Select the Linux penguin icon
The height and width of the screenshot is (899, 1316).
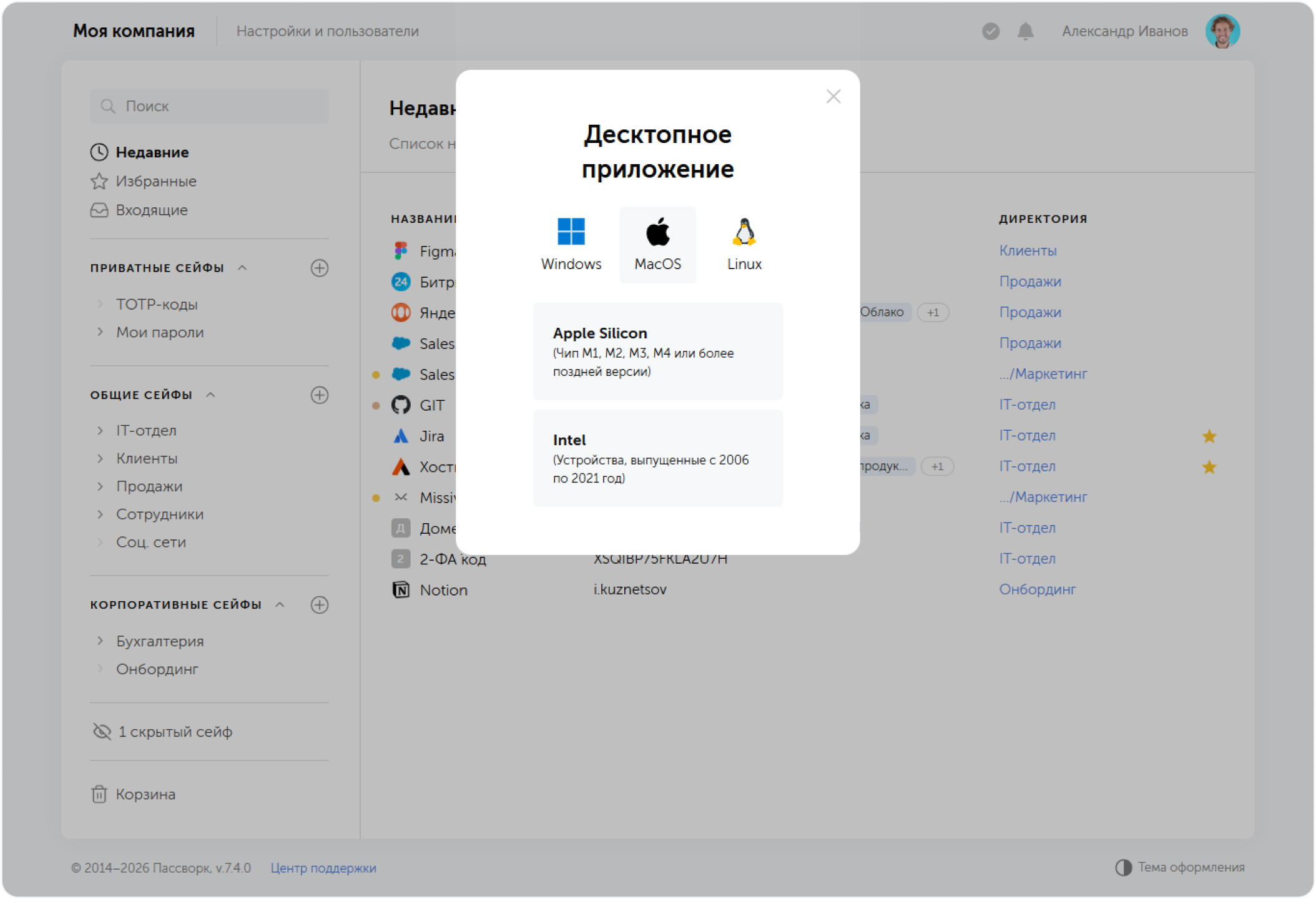click(x=744, y=232)
